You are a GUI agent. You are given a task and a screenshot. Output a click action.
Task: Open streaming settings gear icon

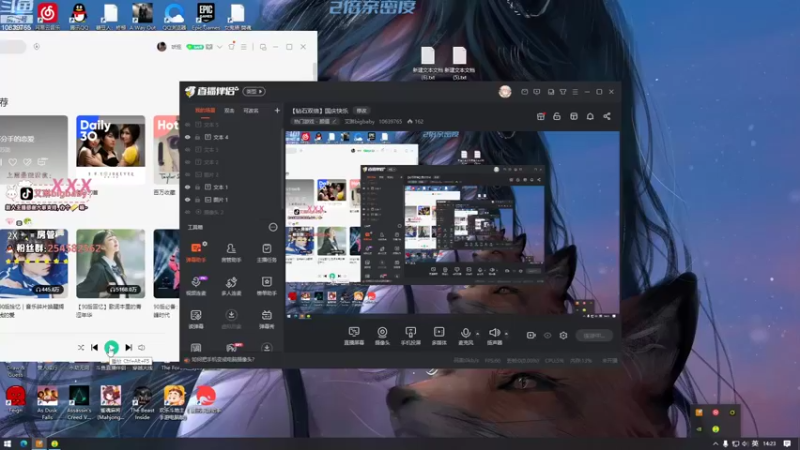(563, 335)
